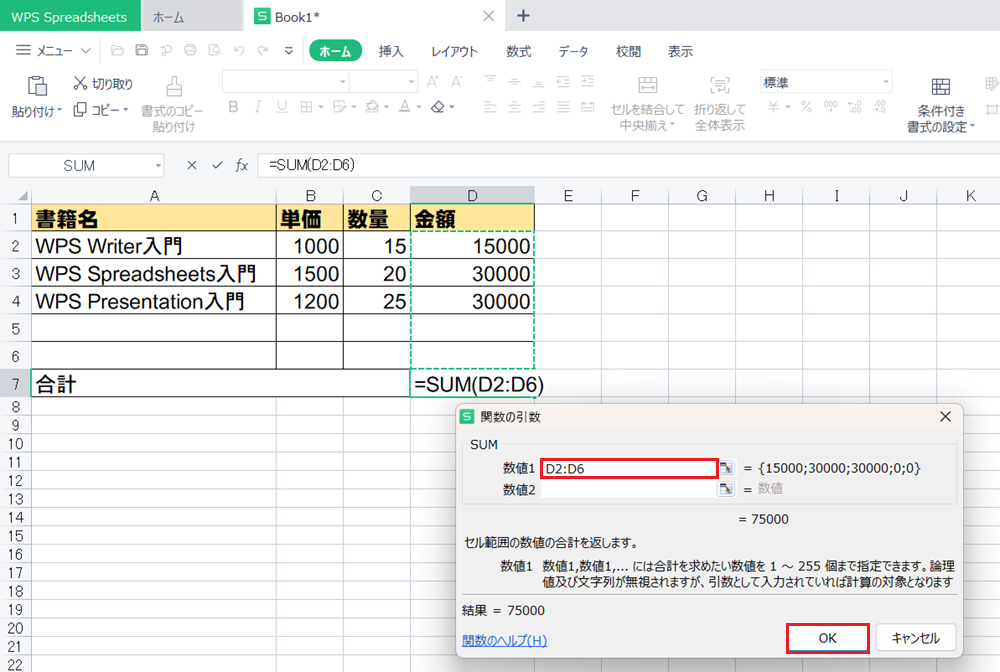Expand the 貼り付け paste options arrow
This screenshot has height=672, width=1000.
(x=59, y=110)
